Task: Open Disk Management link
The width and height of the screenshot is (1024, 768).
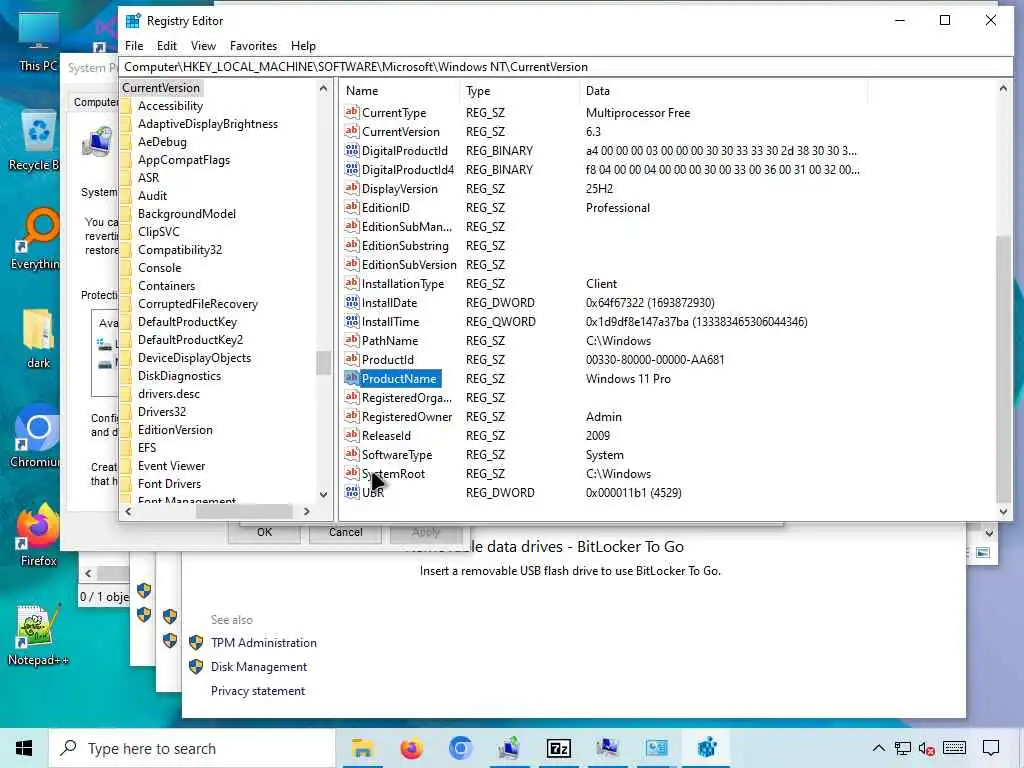Action: [x=259, y=667]
